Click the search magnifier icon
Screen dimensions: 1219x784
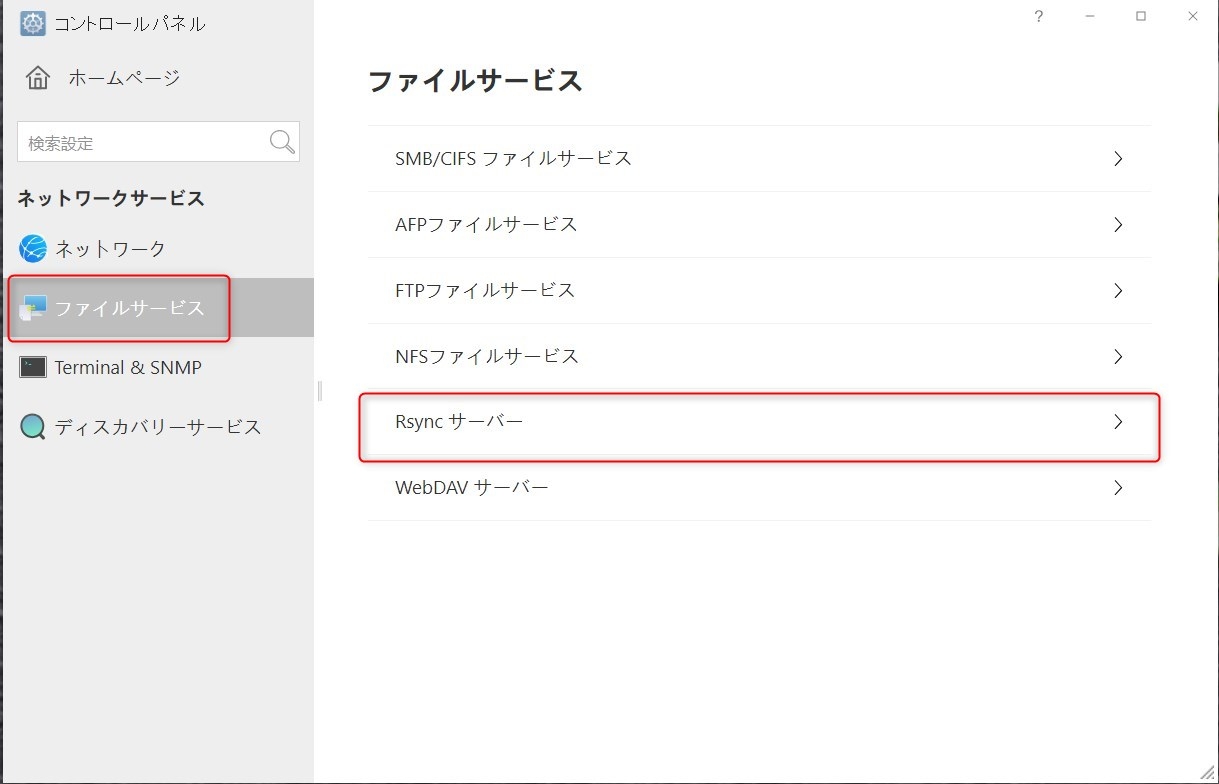[282, 142]
